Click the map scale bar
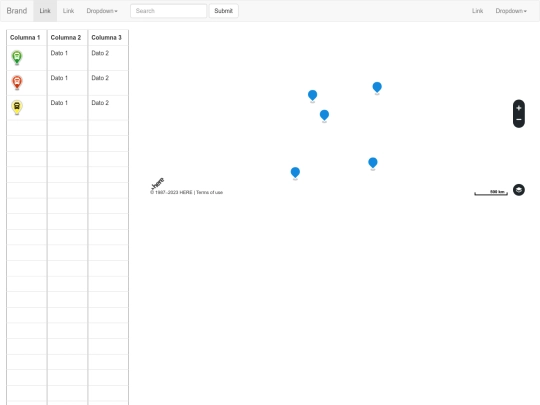Screen dimensions: 540x405 491,193
